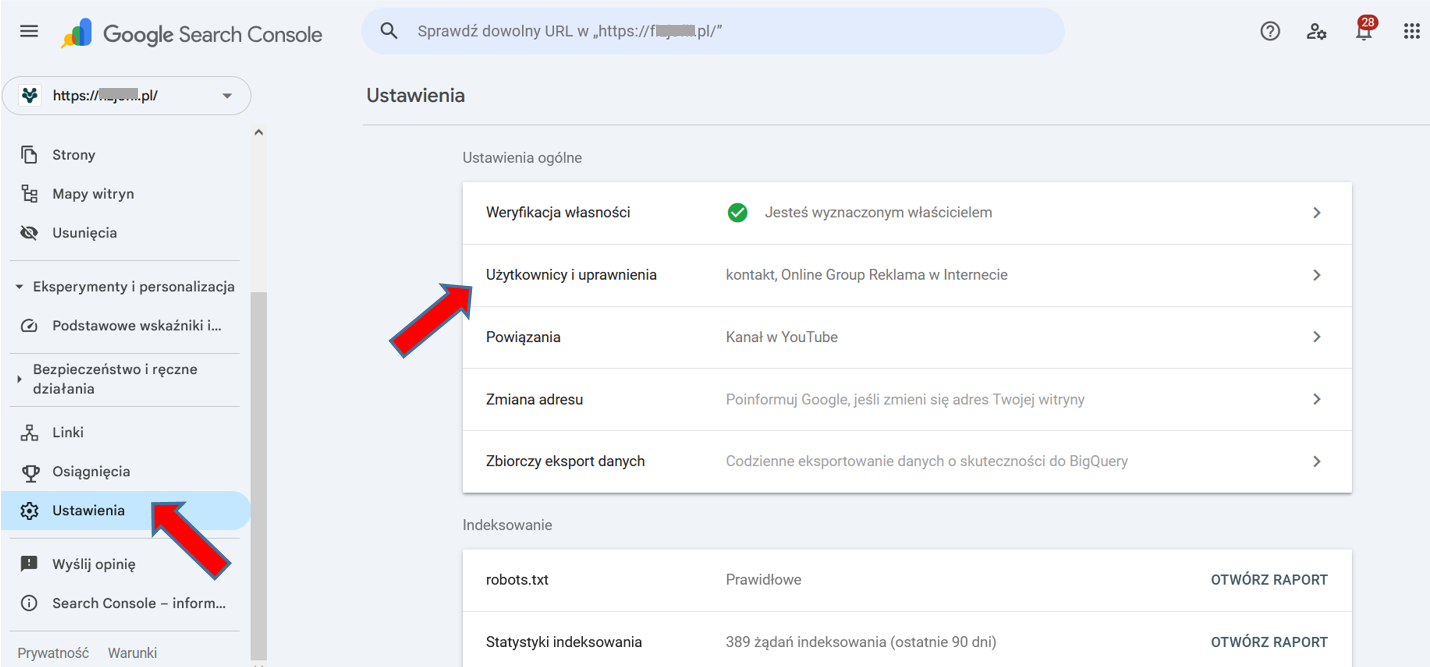Open the hamburger main menu
1430x667 pixels.
tap(29, 31)
